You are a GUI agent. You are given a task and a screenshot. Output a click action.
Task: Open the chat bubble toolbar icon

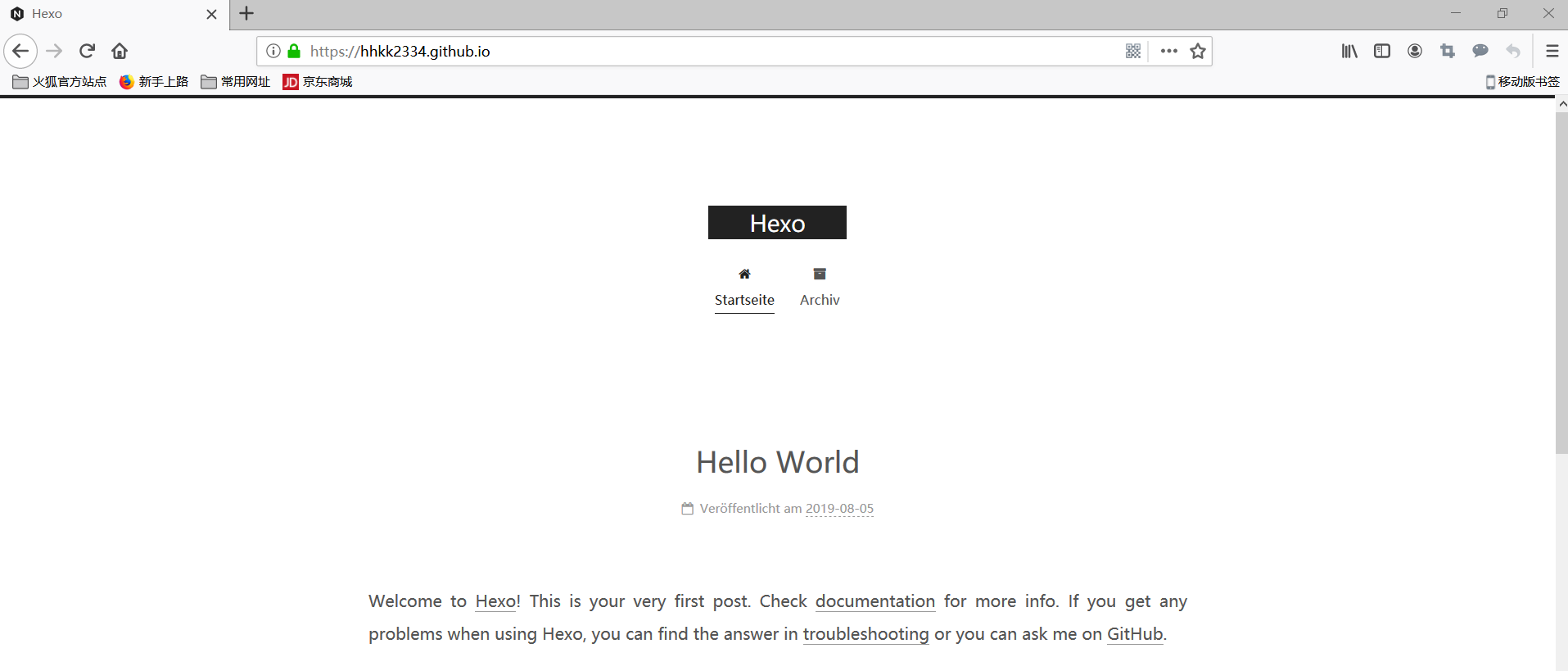coord(1480,51)
